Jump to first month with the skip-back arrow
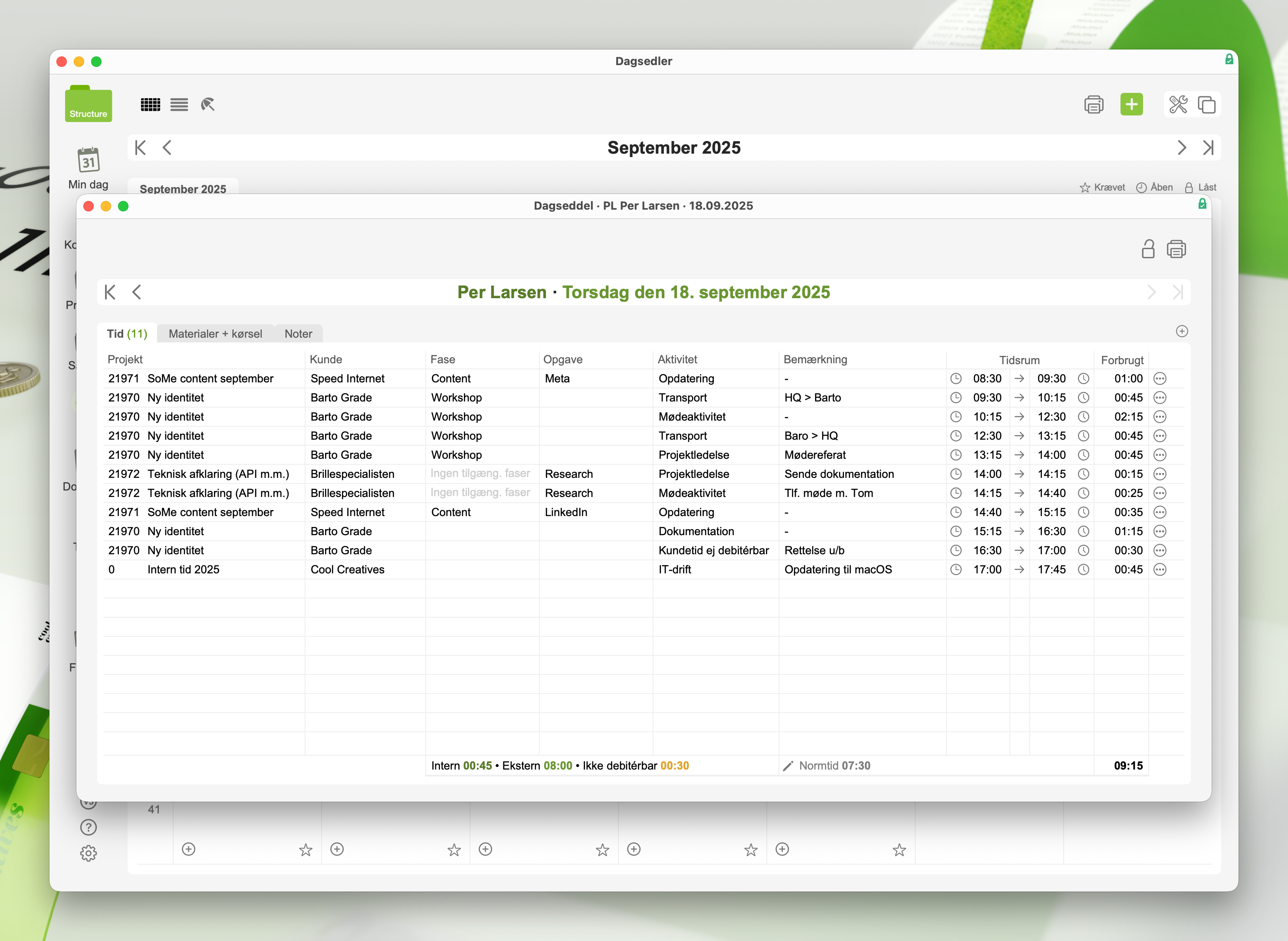This screenshot has height=941, width=1288. tap(140, 148)
